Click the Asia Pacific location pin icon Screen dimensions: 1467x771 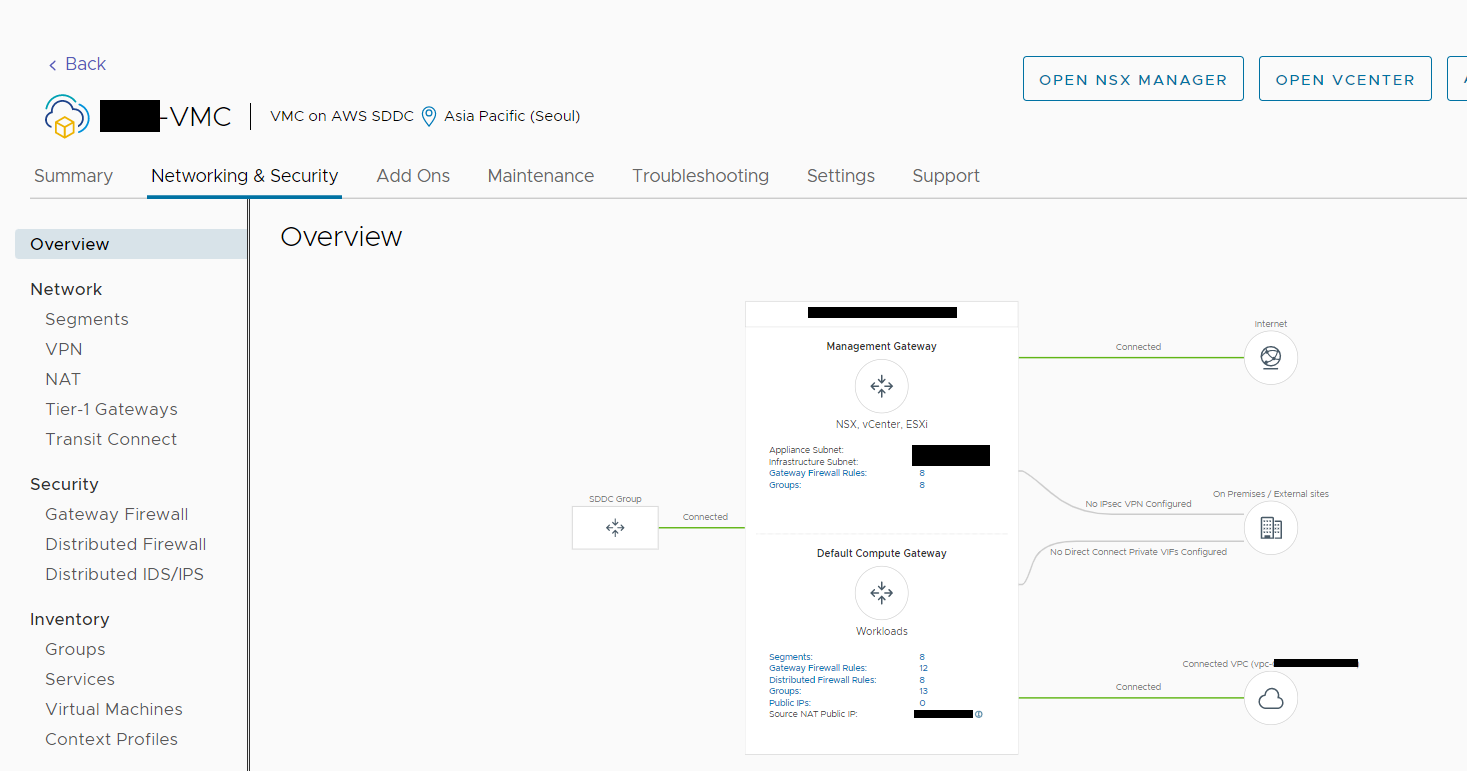pos(429,116)
